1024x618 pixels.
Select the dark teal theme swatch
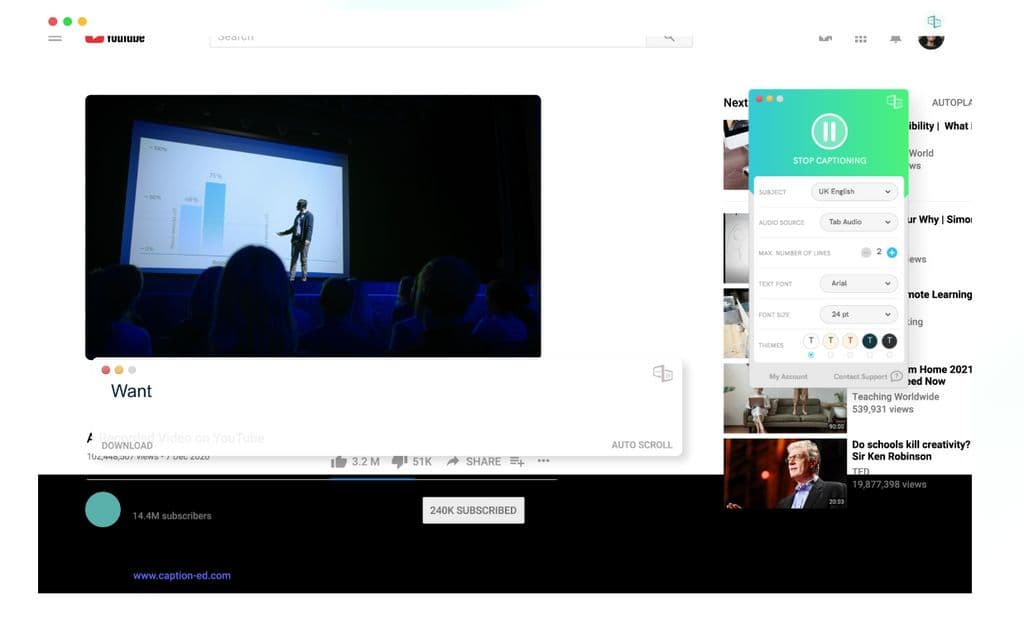[870, 340]
